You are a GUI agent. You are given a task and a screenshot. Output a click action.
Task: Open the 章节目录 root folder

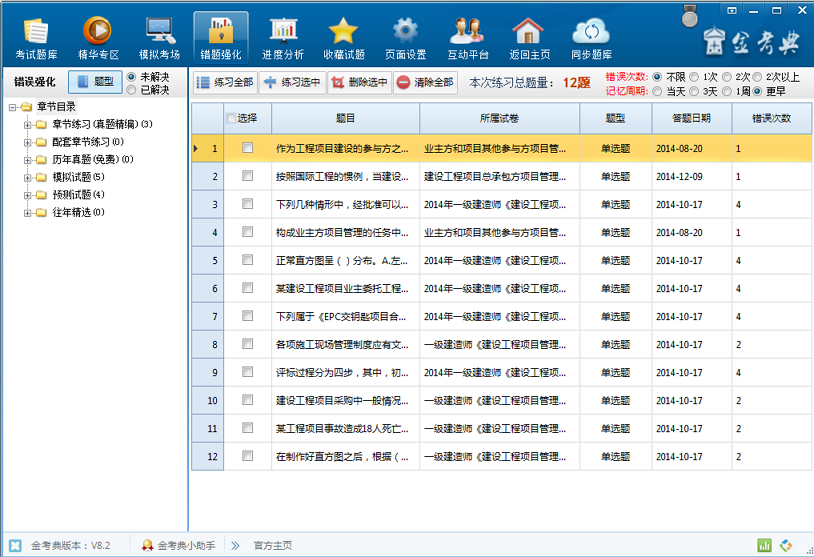point(50,107)
